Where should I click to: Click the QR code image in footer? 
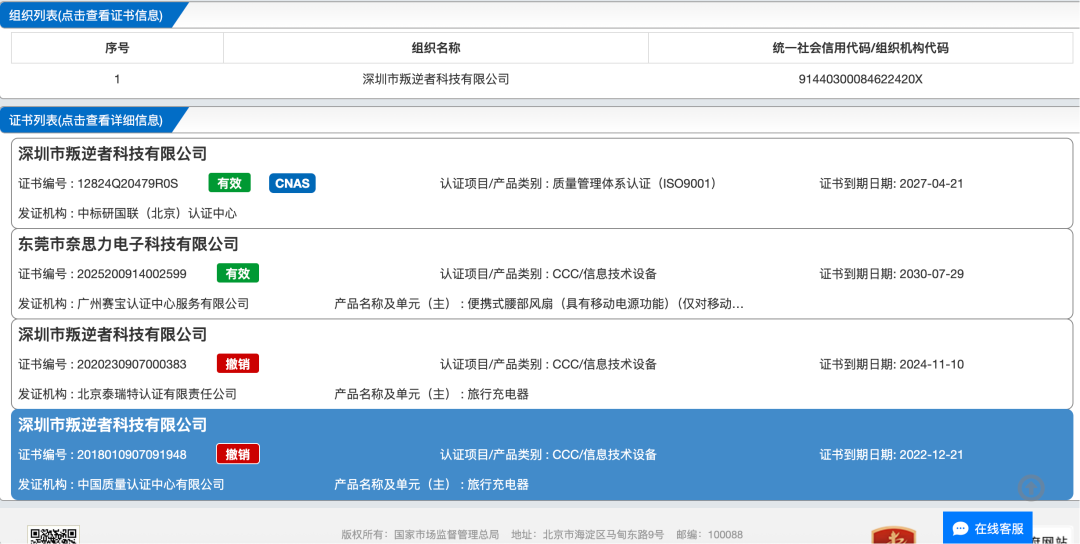[54, 535]
